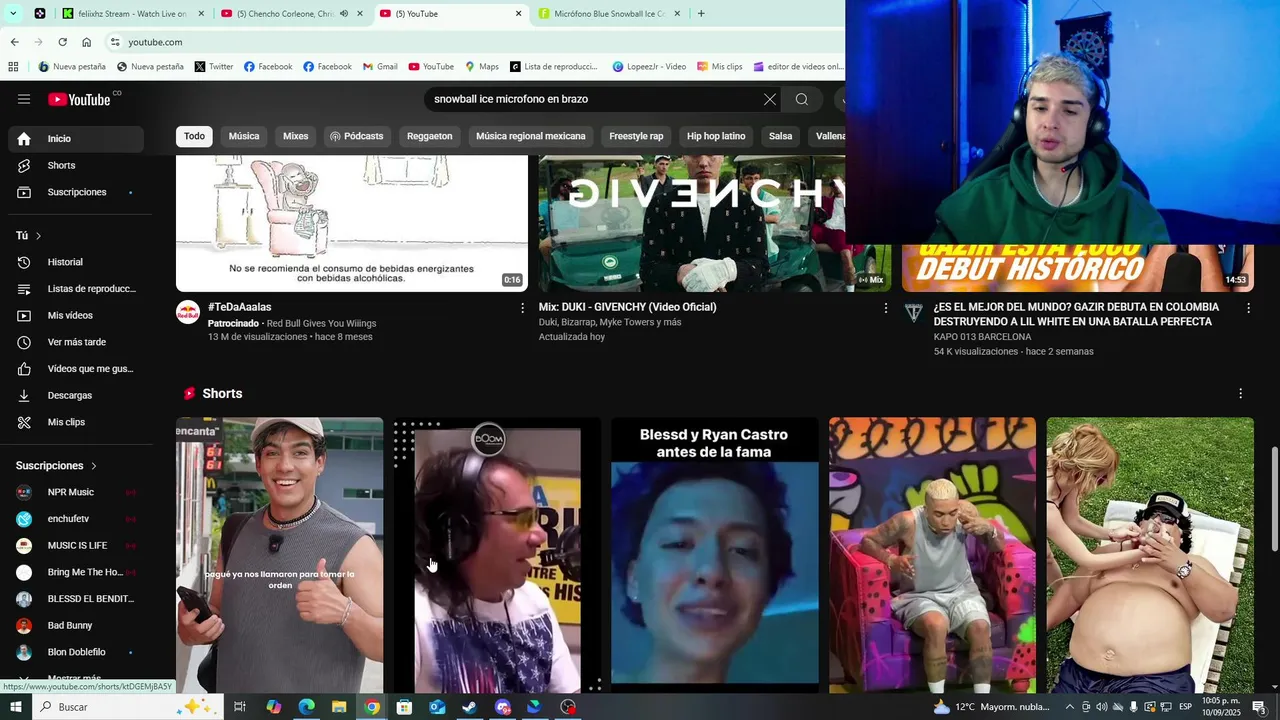The image size is (1280, 720).
Task: Open enchufetv subscription channel
Action: click(x=76, y=519)
